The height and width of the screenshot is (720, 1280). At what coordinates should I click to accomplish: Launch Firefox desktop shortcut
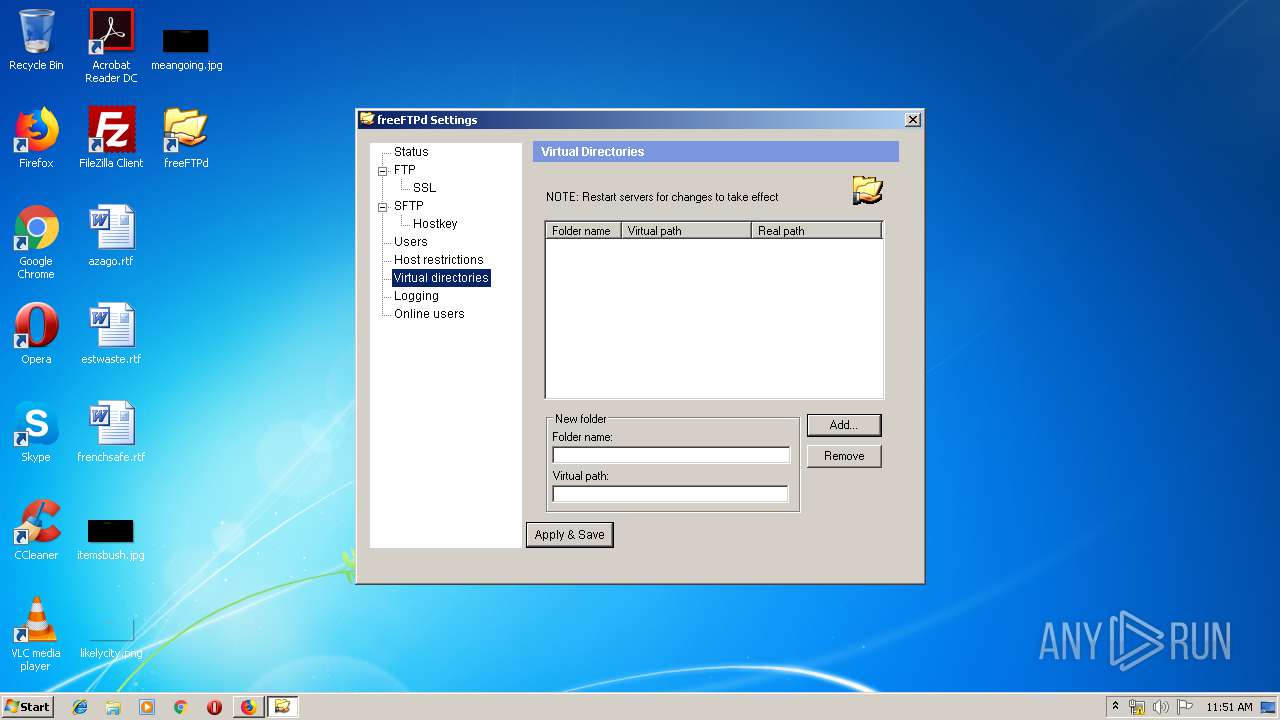coord(36,137)
